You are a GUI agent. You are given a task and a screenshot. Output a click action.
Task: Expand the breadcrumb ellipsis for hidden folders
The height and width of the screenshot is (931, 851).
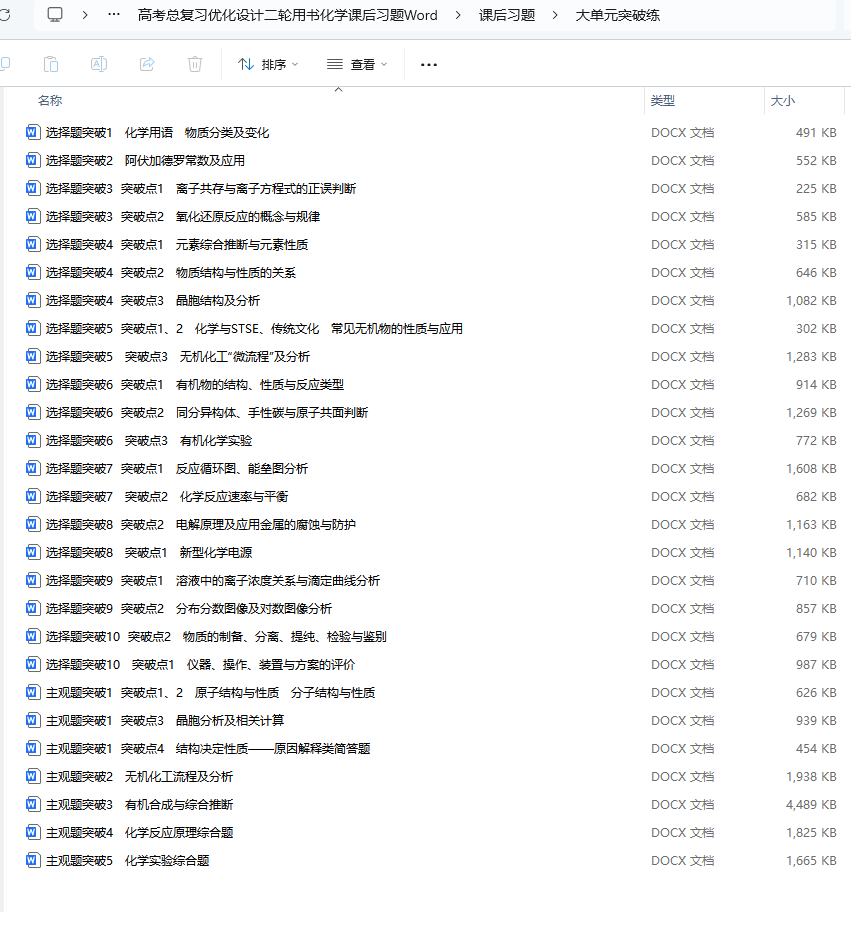pyautogui.click(x=114, y=15)
